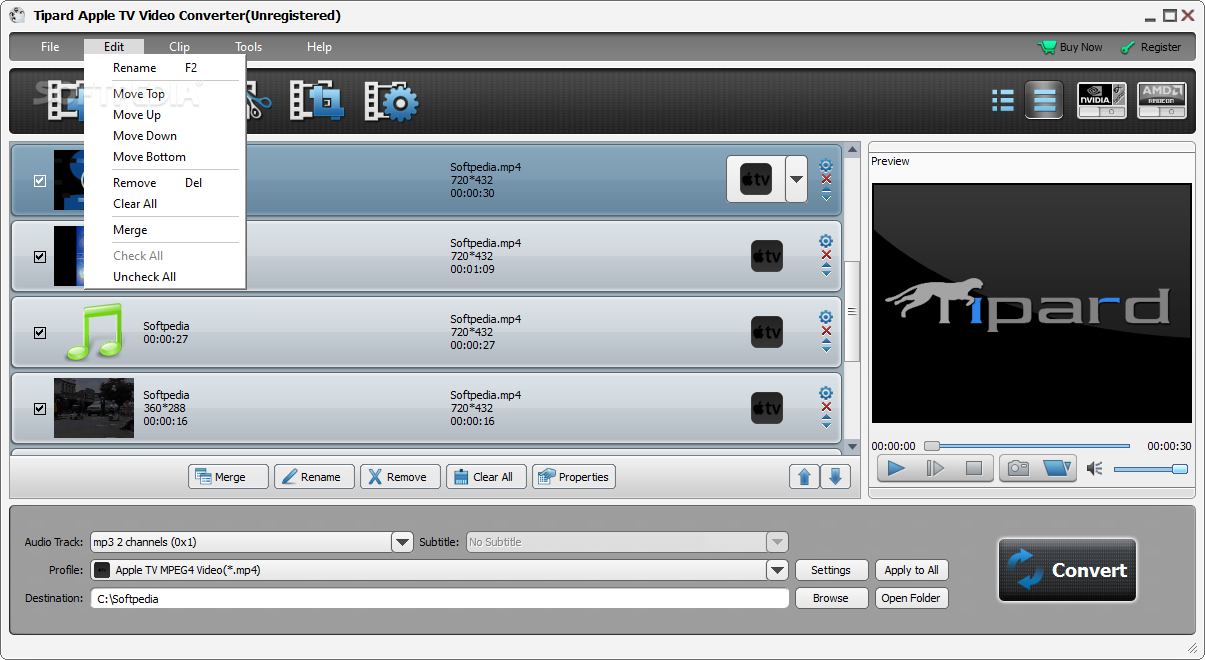Uncheck the music file's checkbox (00:00:27)
This screenshot has height=660, width=1205.
40,333
